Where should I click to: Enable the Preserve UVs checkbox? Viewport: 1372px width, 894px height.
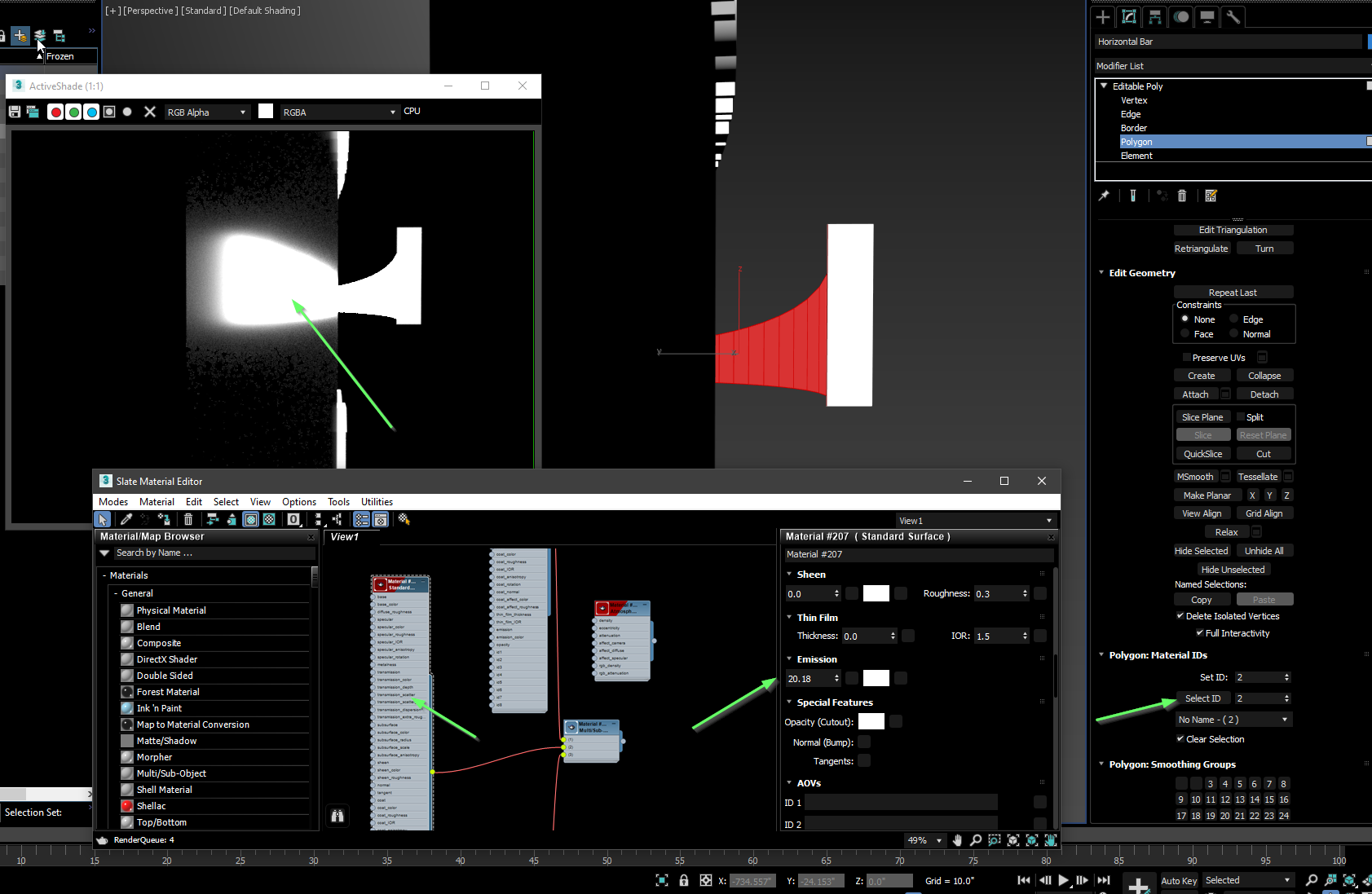point(1187,357)
